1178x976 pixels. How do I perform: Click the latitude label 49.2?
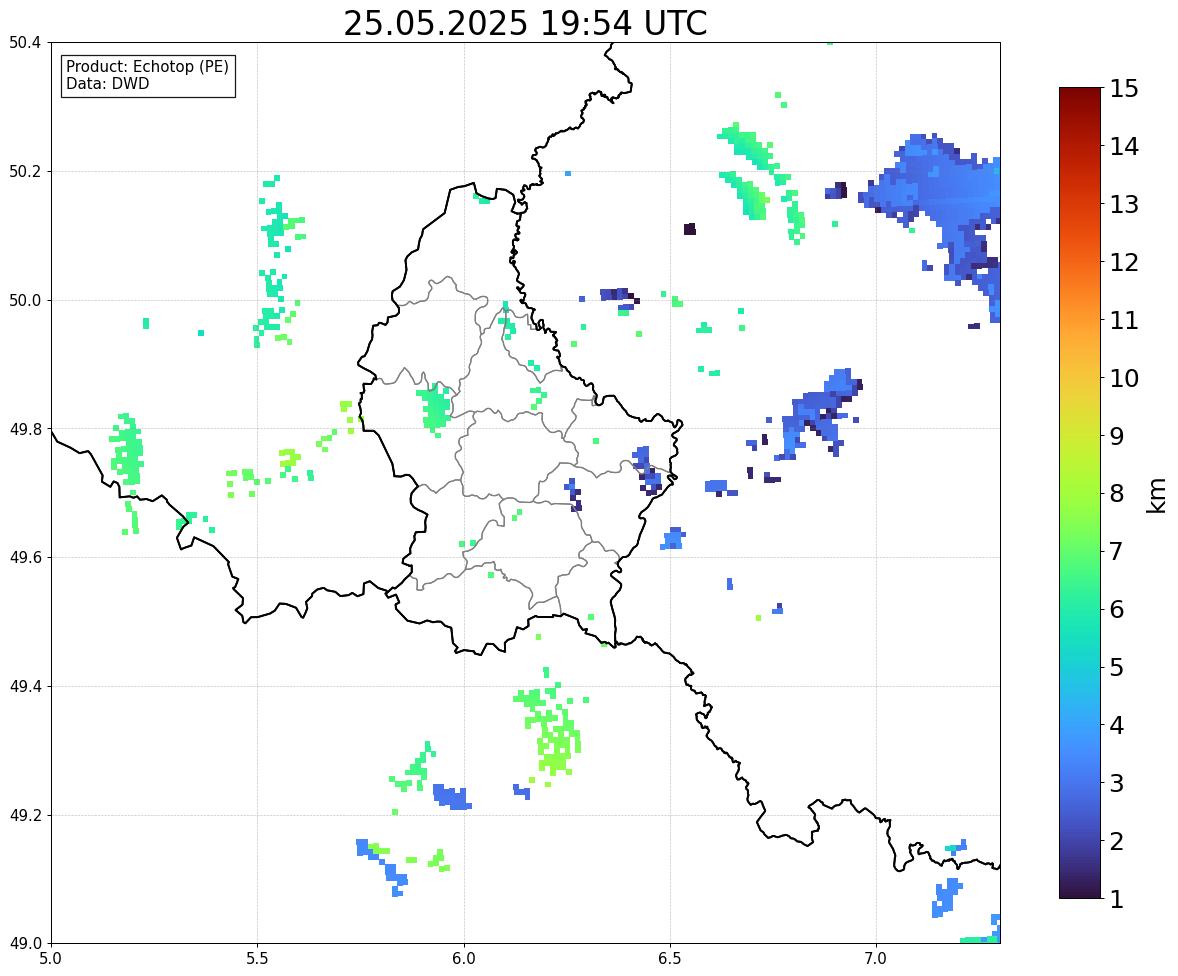point(25,815)
